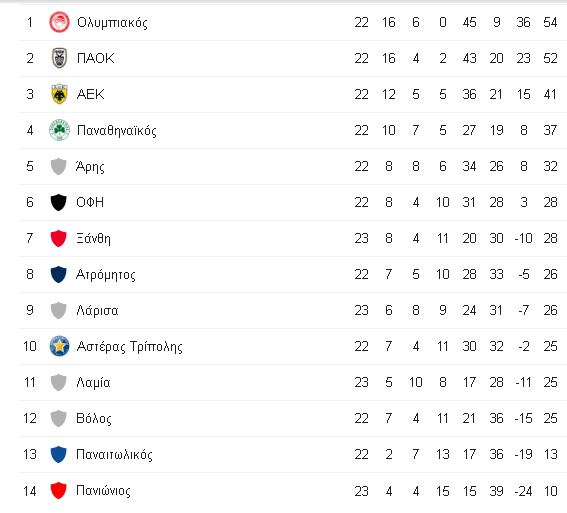Click the ΑΕΚ yellow eagle crest

59,94
